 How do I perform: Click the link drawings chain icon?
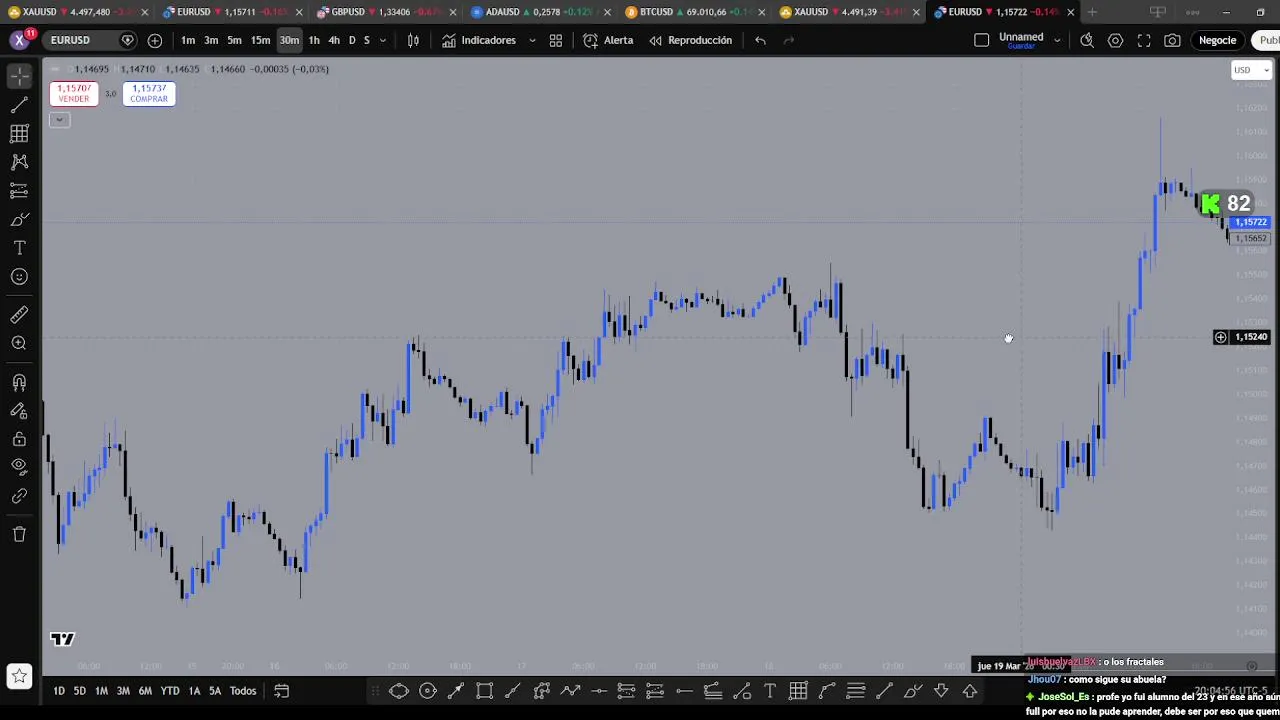[19, 496]
